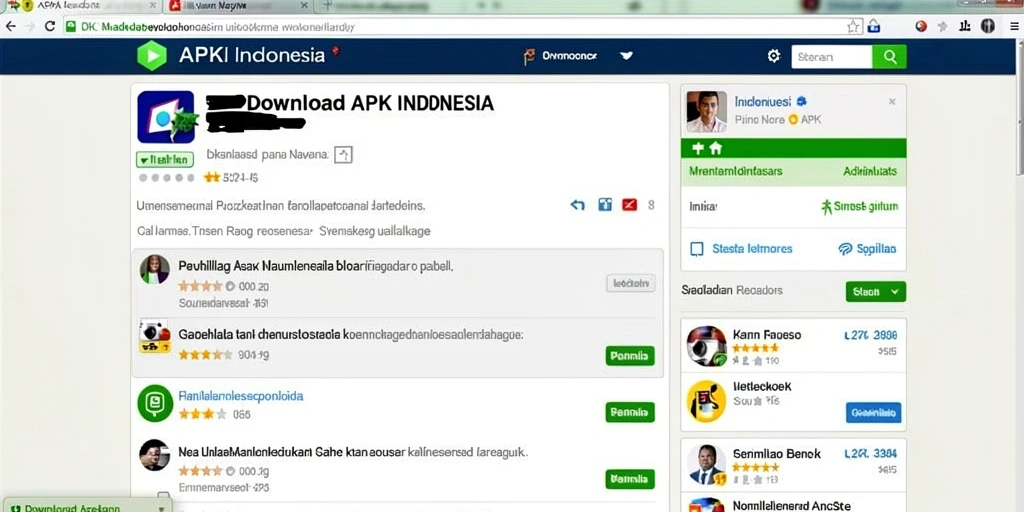
Task: Click the plus icon in green bar
Action: 697,148
